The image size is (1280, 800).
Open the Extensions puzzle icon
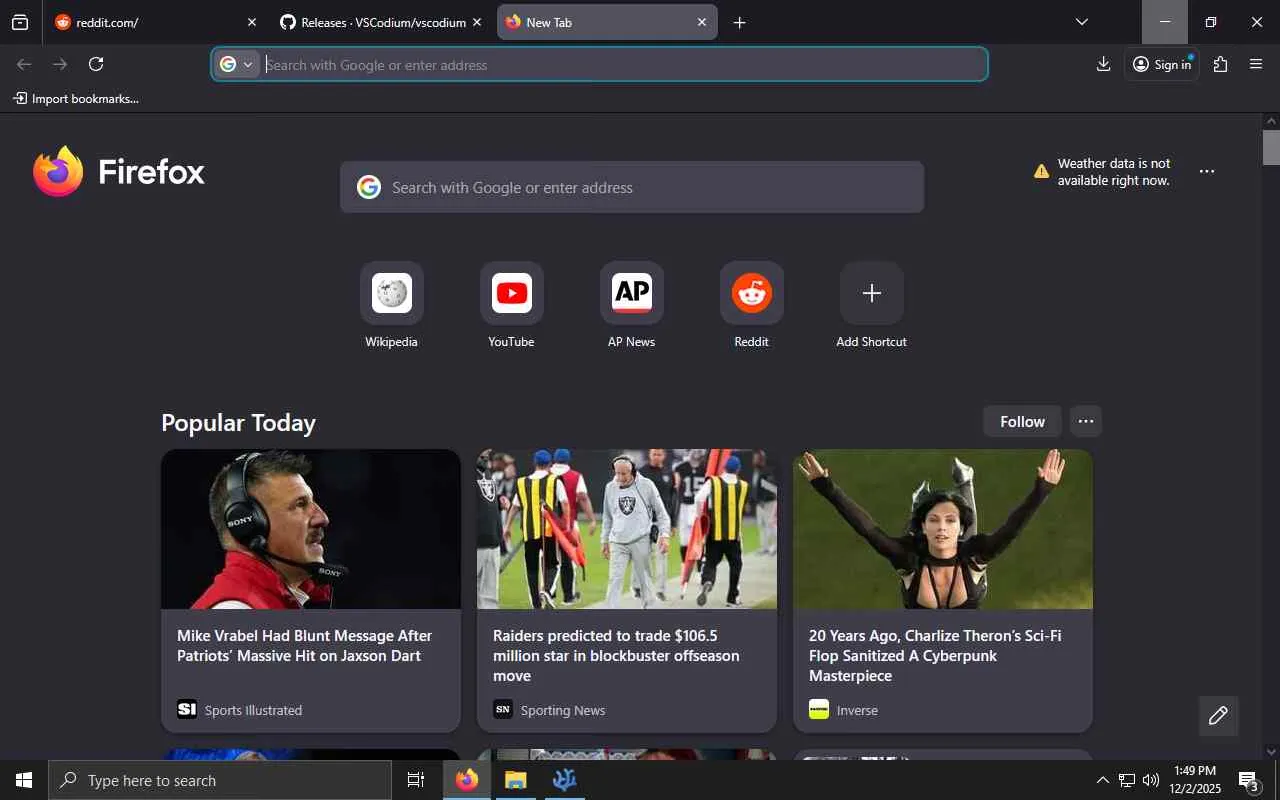pyautogui.click(x=1220, y=64)
